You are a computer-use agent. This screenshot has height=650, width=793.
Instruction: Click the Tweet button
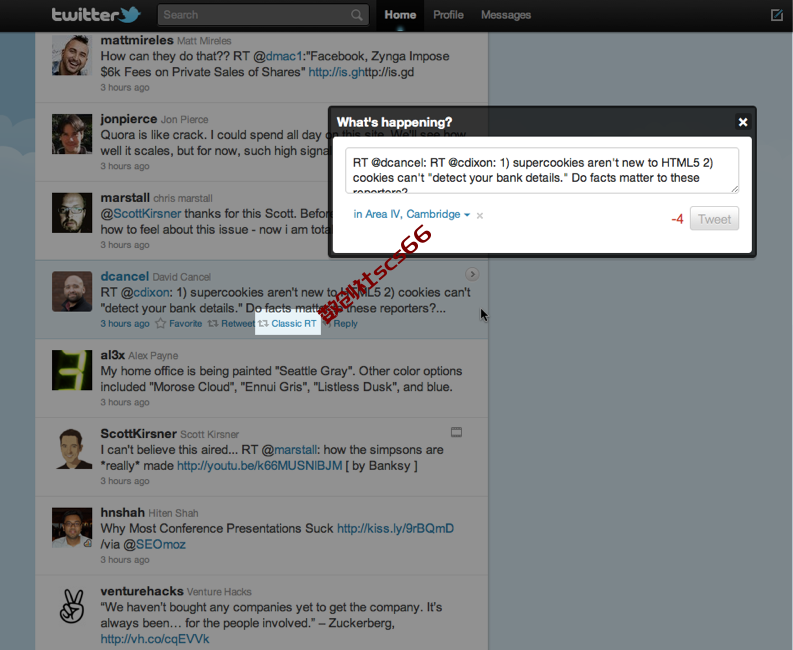(714, 219)
